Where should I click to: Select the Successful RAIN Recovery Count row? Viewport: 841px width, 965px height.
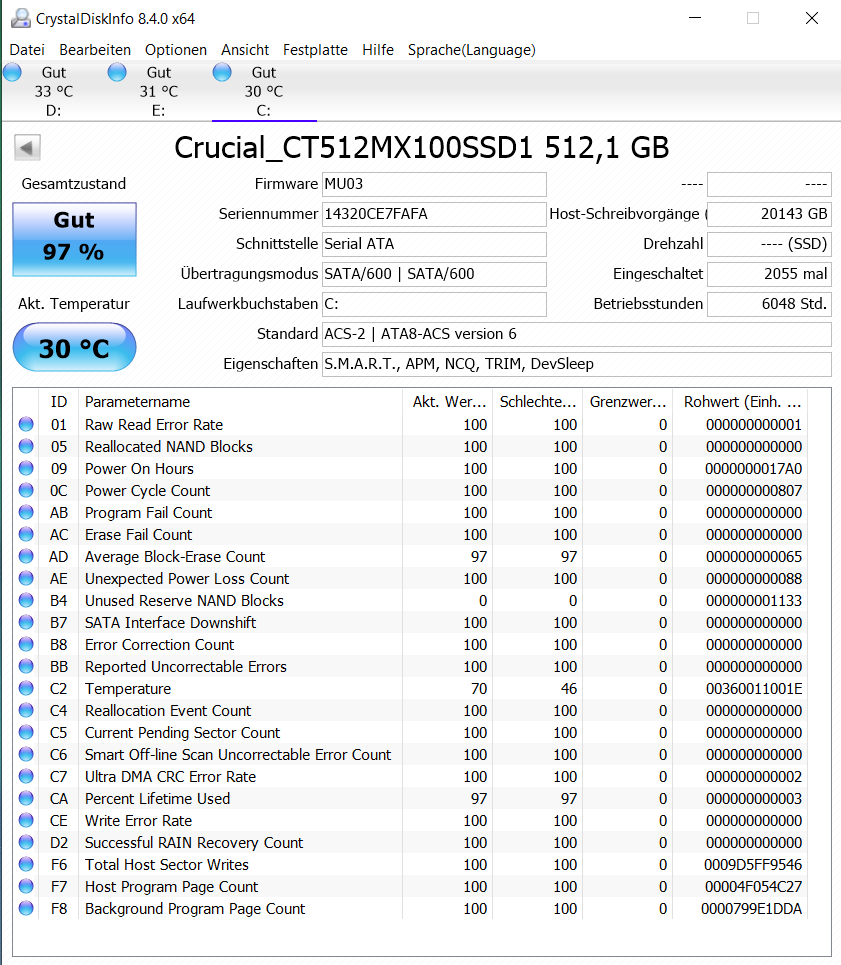pos(410,843)
